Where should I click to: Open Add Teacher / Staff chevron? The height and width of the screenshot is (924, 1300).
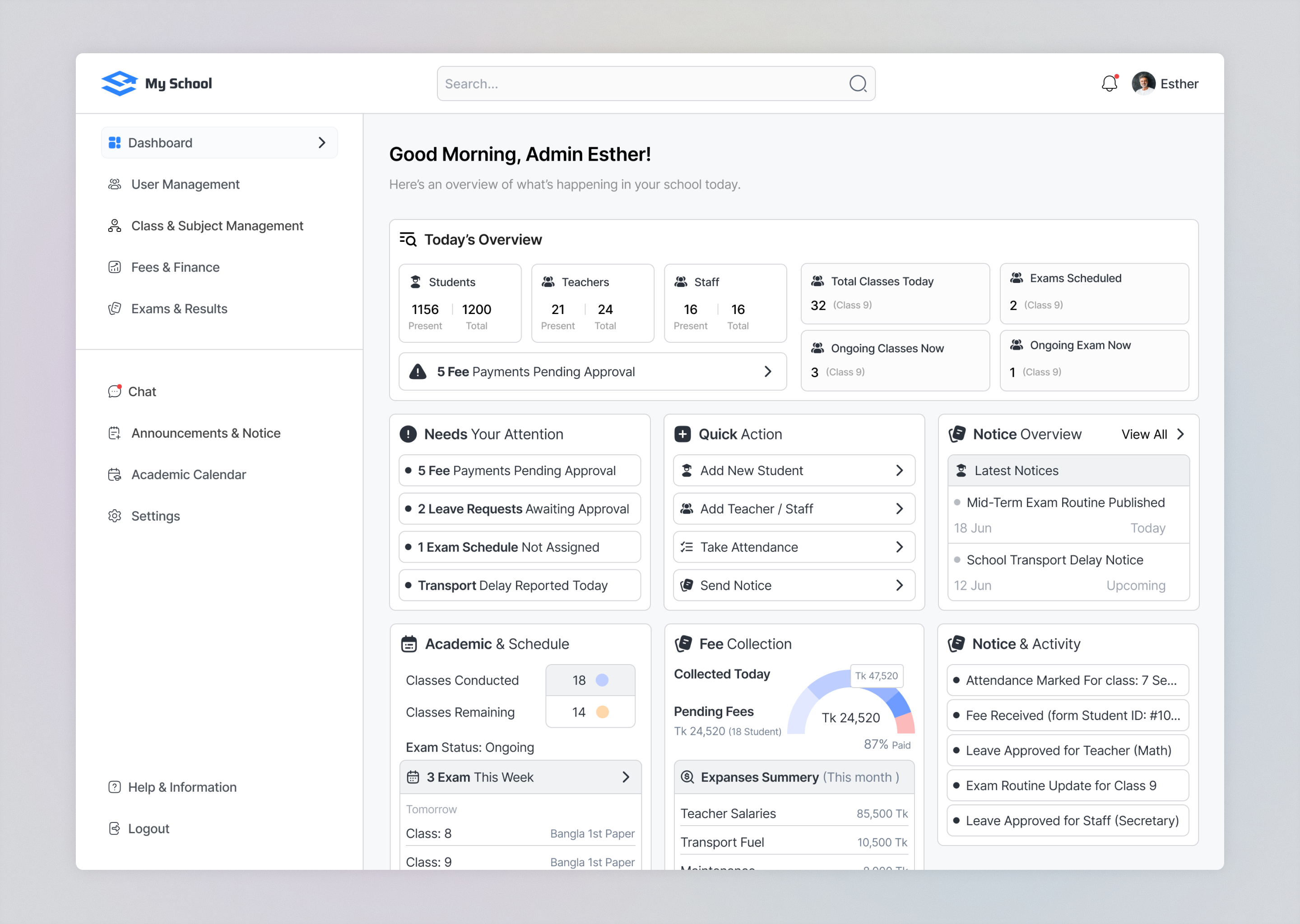pyautogui.click(x=899, y=508)
